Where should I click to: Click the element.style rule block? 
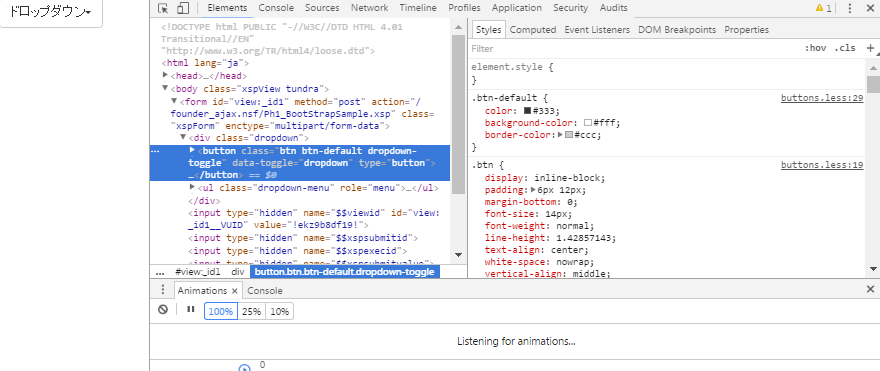[667, 74]
